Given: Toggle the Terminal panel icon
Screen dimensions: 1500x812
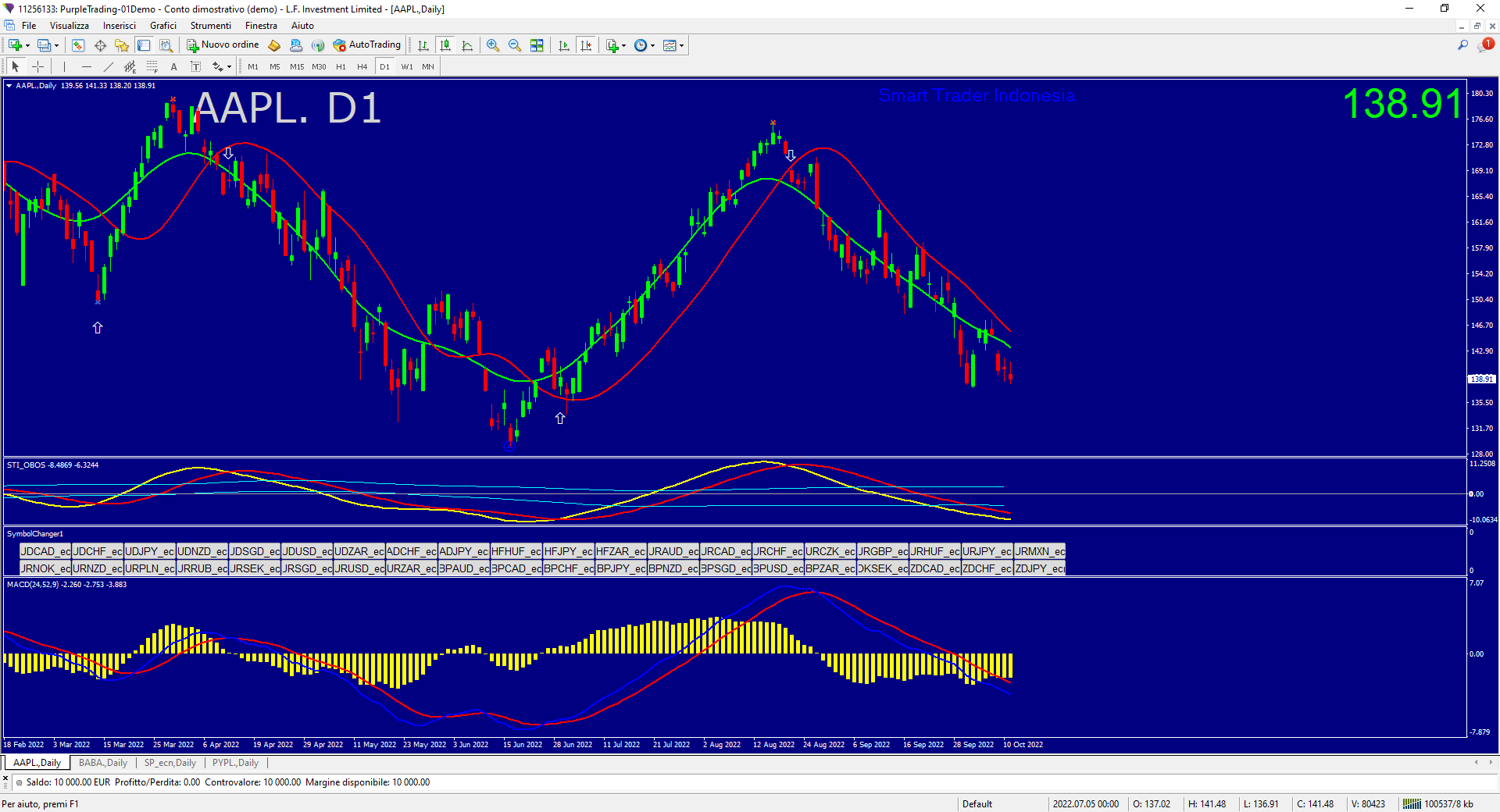Looking at the screenshot, I should coord(144,45).
